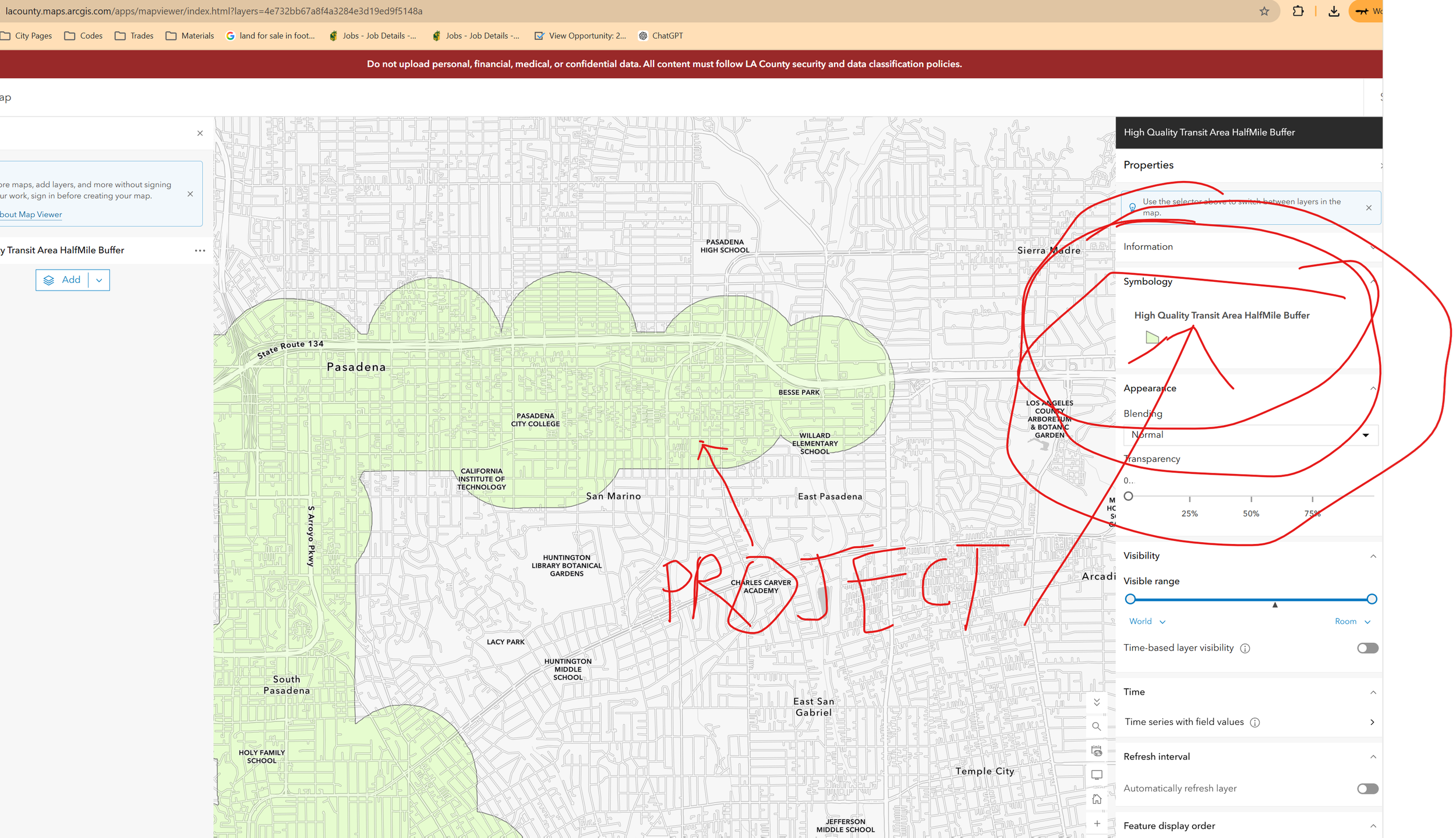The width and height of the screenshot is (1456, 838).
Task: Click the visible range right handle
Action: point(1371,599)
